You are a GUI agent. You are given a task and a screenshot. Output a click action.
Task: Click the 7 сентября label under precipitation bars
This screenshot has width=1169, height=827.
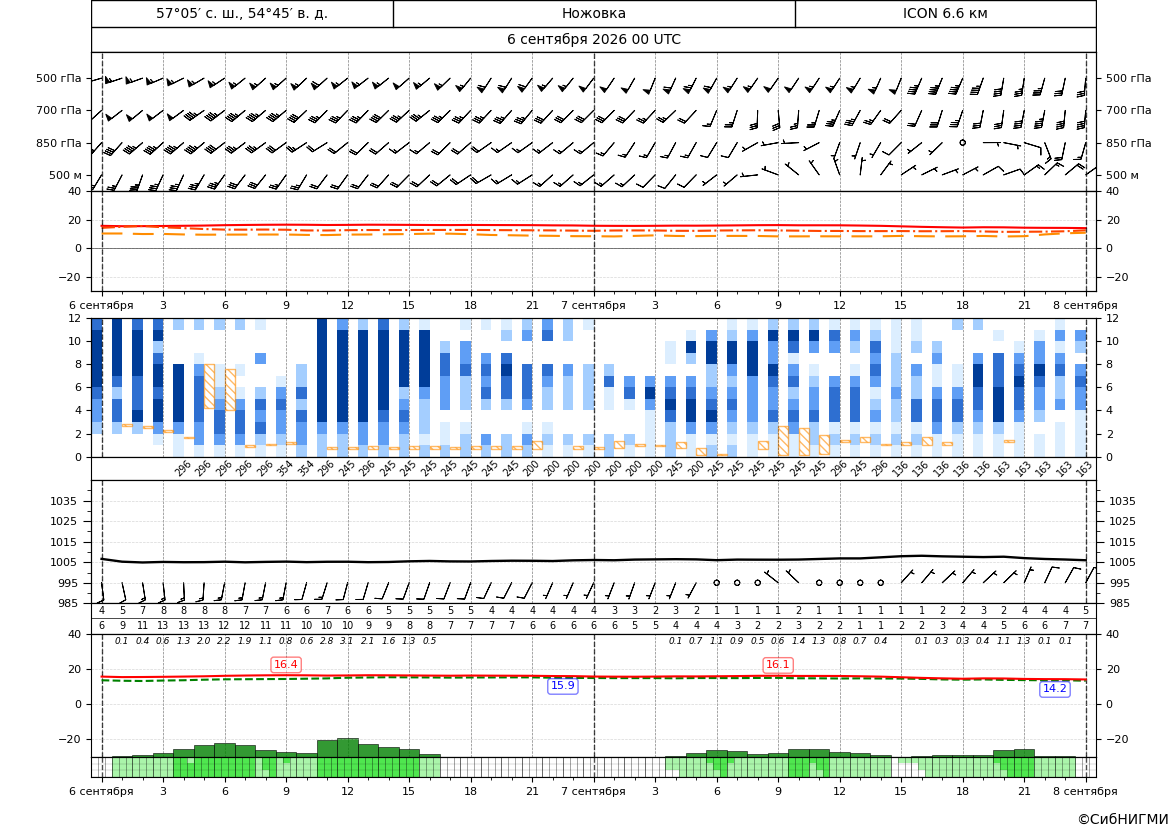pos(593,791)
